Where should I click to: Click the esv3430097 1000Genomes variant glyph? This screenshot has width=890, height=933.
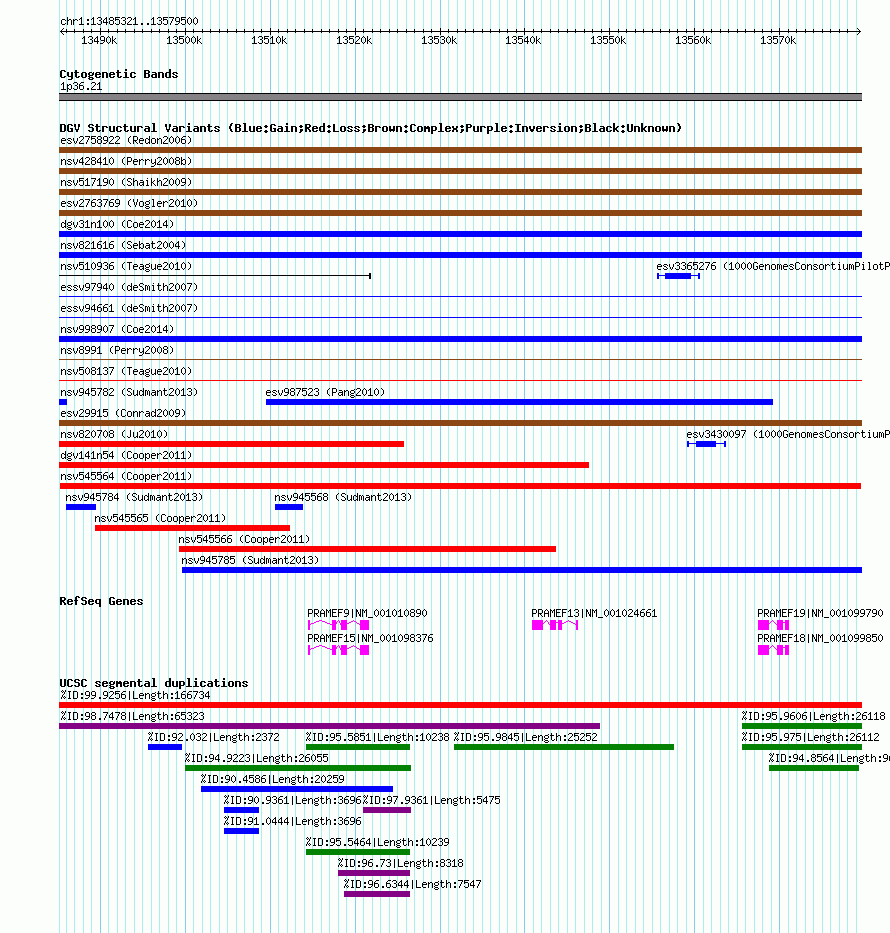[x=706, y=444]
